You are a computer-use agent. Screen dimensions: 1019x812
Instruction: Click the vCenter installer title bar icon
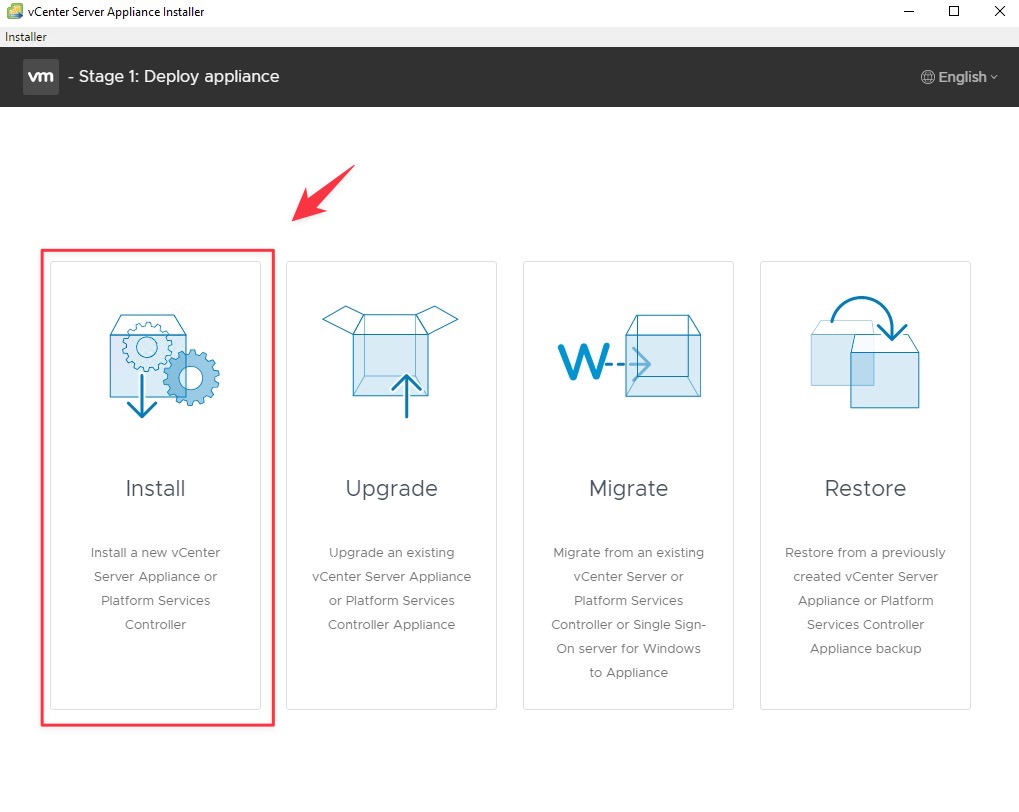point(14,12)
